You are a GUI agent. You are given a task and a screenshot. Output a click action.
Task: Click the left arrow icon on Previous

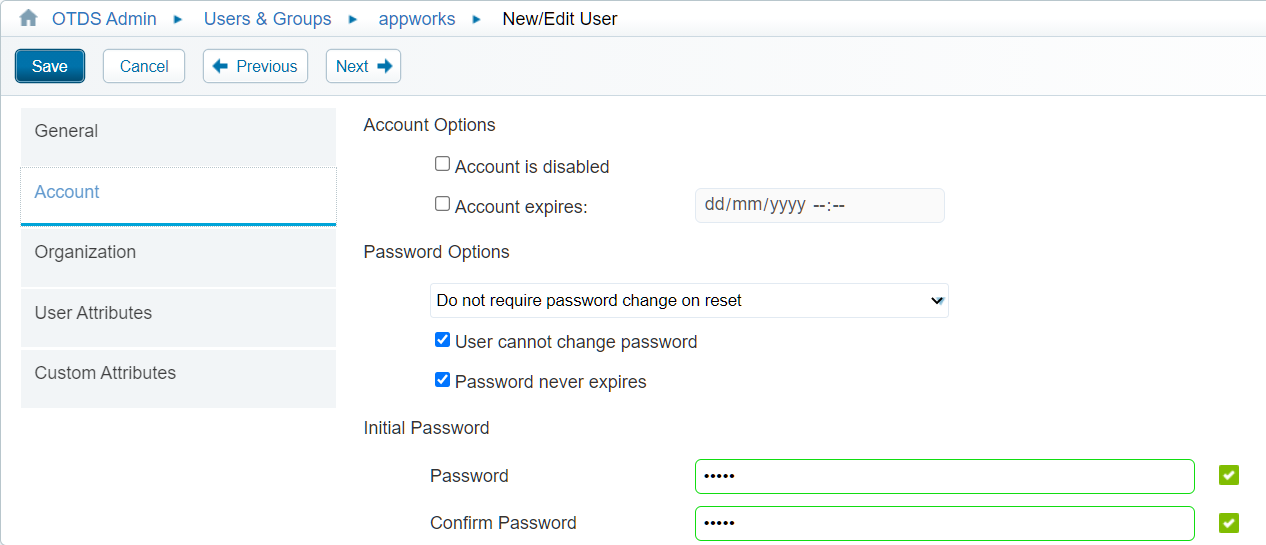point(220,66)
